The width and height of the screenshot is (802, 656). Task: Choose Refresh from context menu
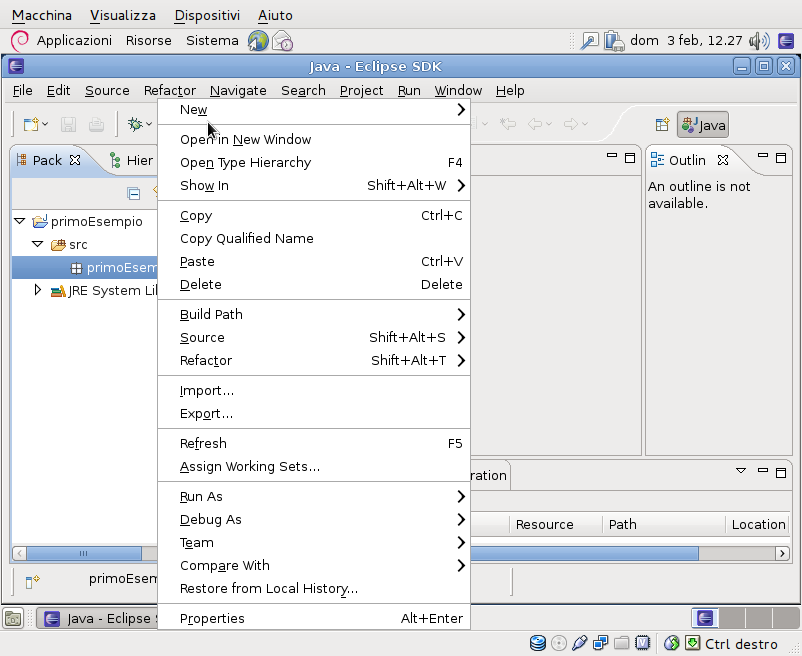click(x=314, y=444)
